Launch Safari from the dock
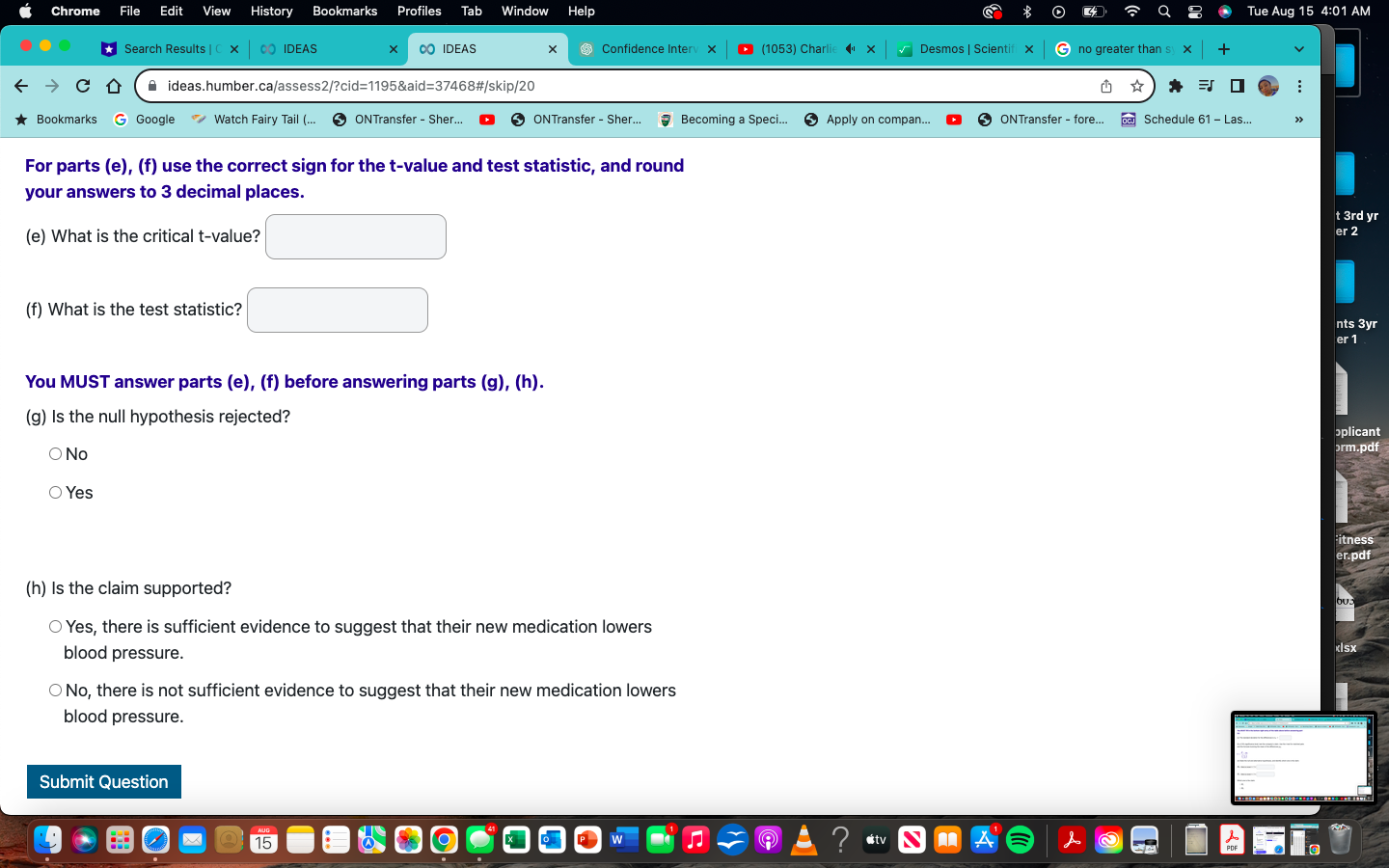1389x868 pixels. 155,840
